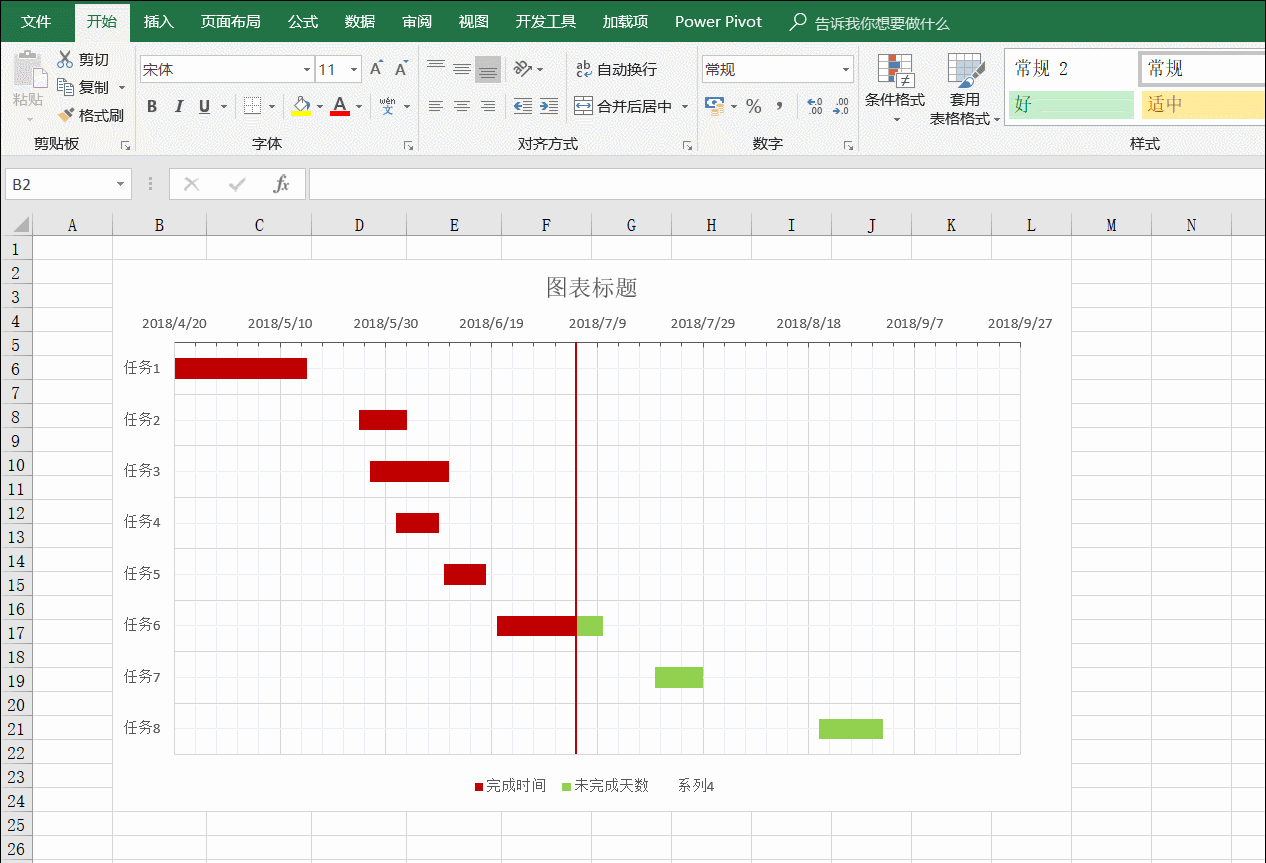Screen dimensions: 1266x863
Task: Click the Cut (剪切) scissors icon
Action: point(66,60)
